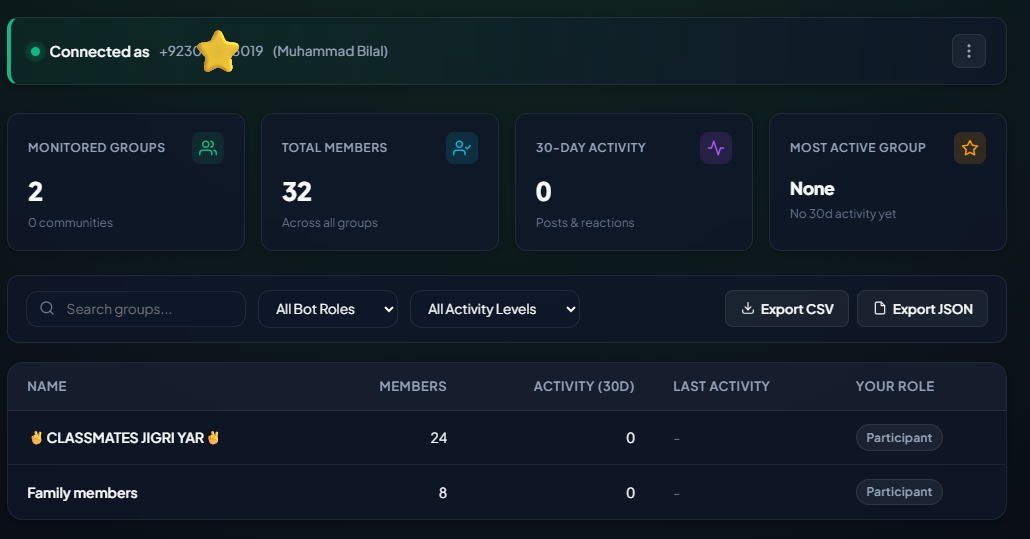Click the Most Active Group star icon
This screenshot has width=1030, height=539.
click(x=970, y=148)
